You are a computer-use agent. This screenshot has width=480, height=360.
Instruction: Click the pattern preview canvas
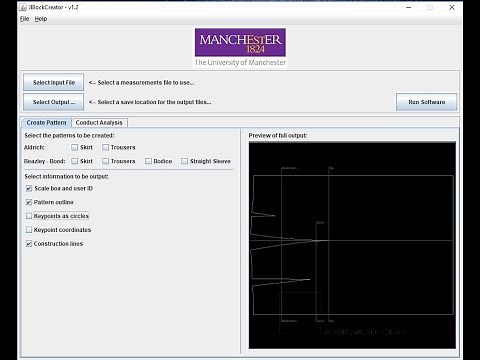[x=352, y=245]
